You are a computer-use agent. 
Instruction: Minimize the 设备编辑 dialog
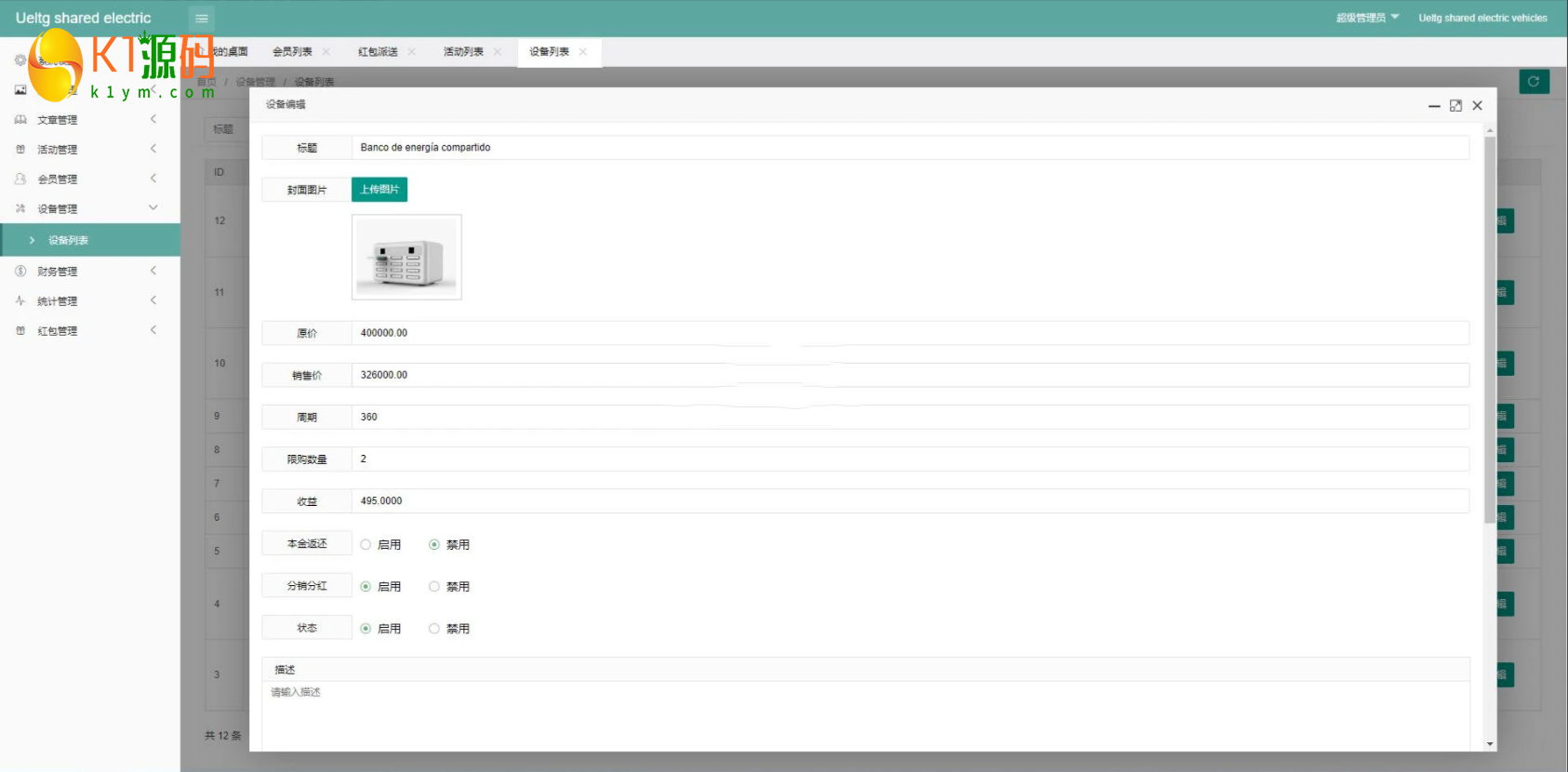[x=1434, y=106]
